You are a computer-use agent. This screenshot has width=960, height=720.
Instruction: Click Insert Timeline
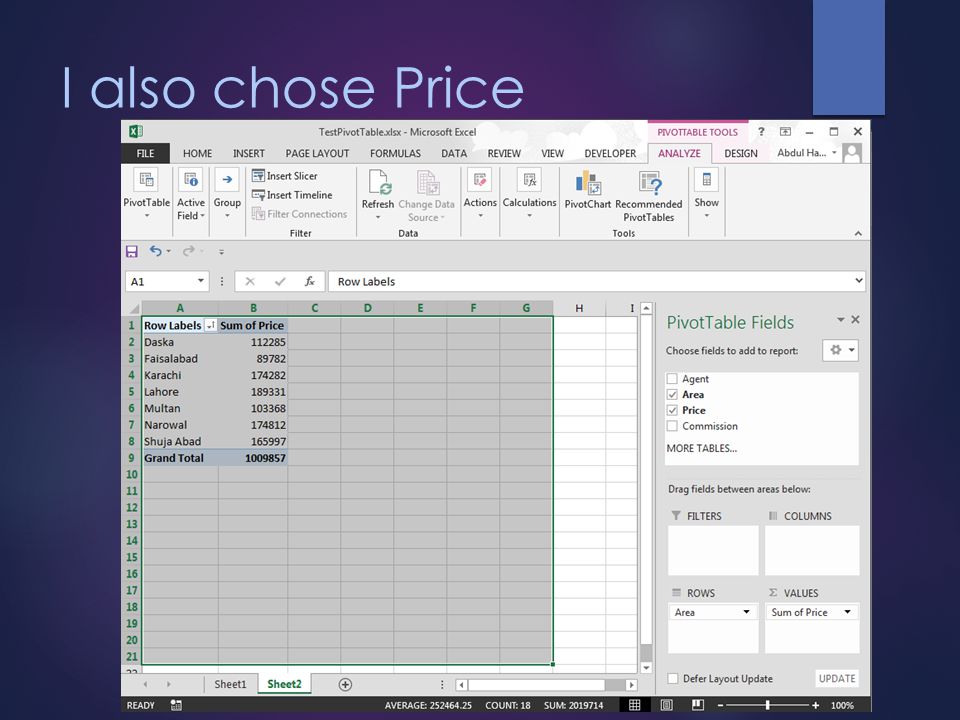pos(292,195)
